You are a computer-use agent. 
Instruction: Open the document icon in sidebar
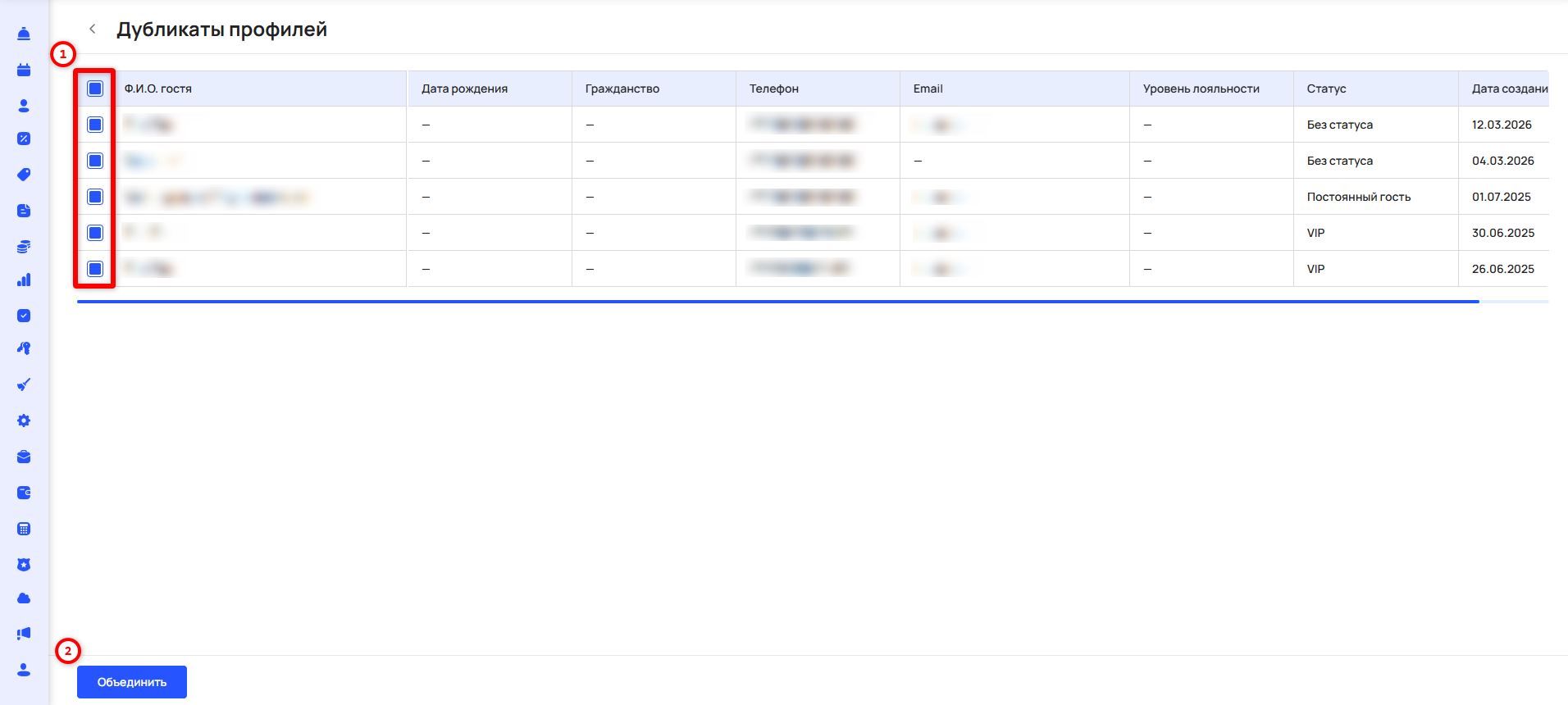[x=24, y=211]
